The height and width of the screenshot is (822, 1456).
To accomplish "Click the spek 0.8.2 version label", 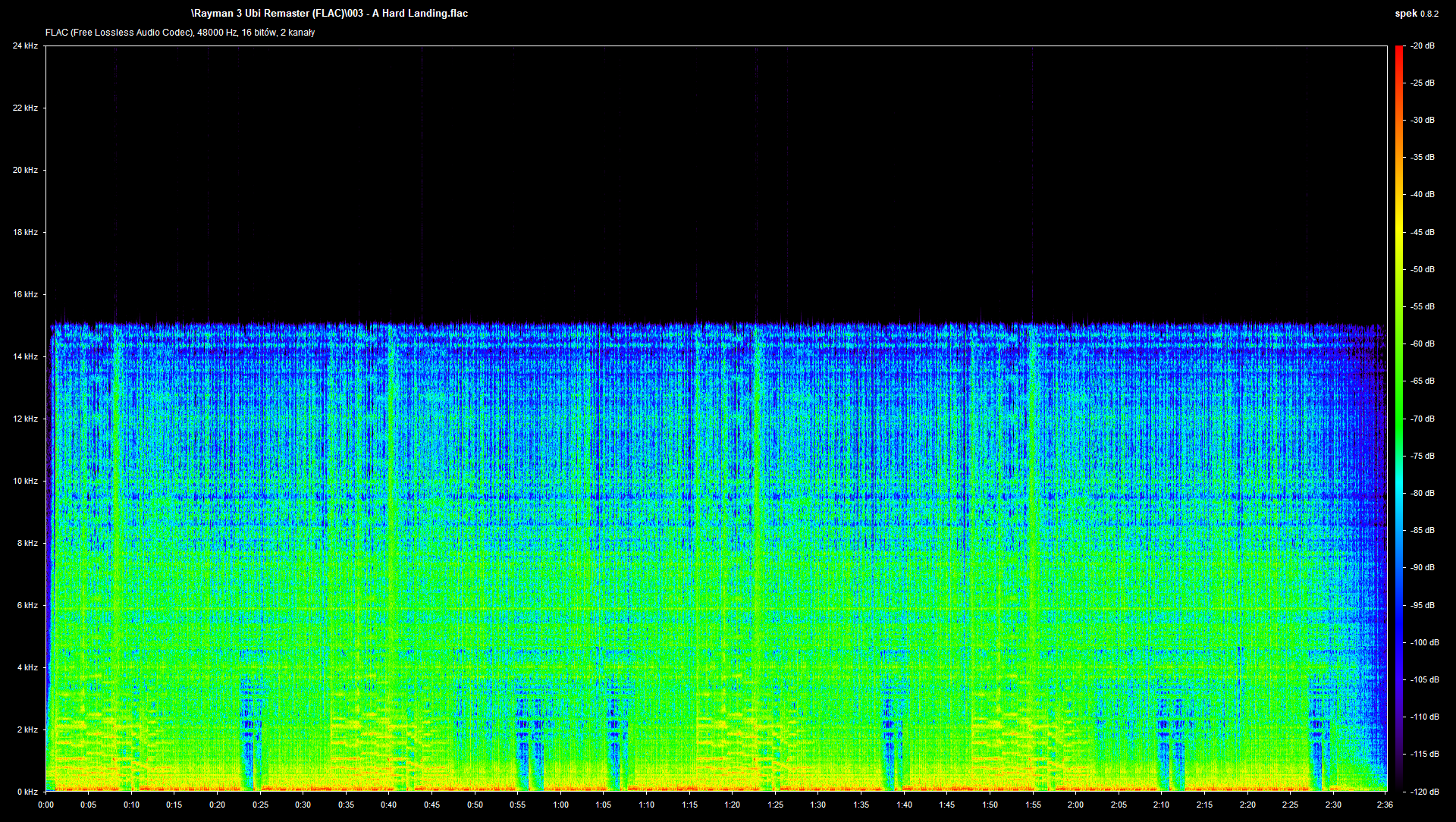I will [x=1417, y=13].
